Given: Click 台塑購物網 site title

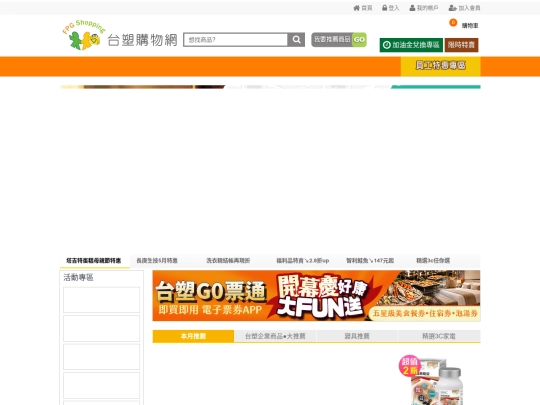Looking at the screenshot, I should [x=142, y=40].
